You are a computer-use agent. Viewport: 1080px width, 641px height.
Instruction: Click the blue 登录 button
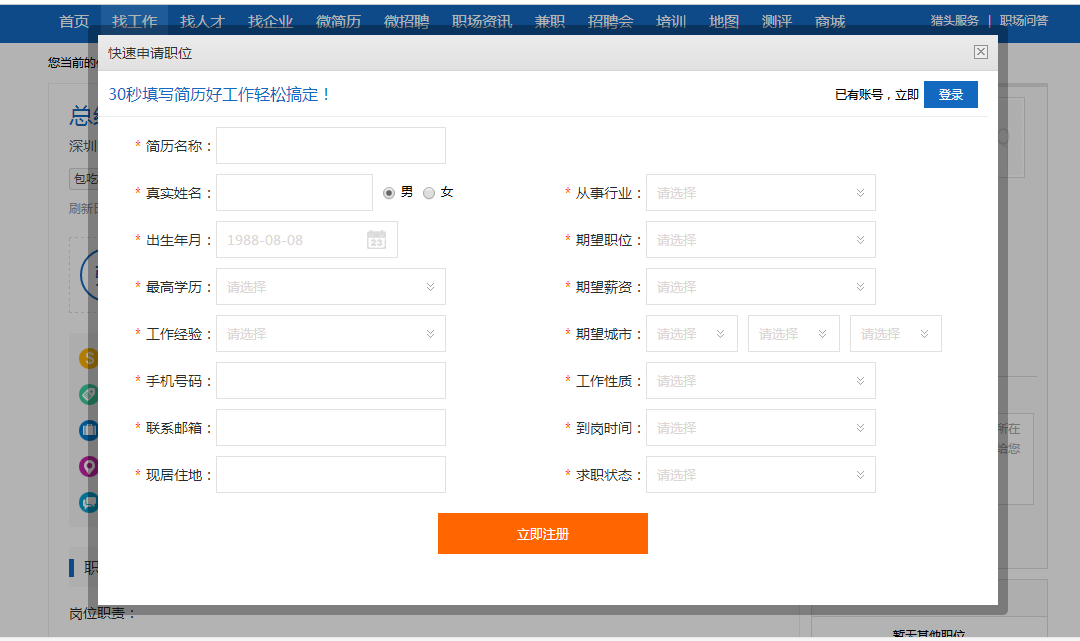(951, 94)
